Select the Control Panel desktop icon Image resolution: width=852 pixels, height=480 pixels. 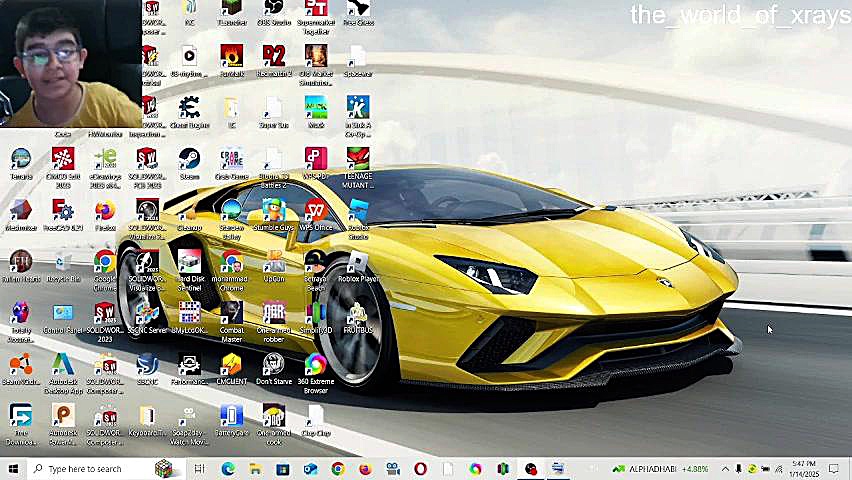click(63, 317)
